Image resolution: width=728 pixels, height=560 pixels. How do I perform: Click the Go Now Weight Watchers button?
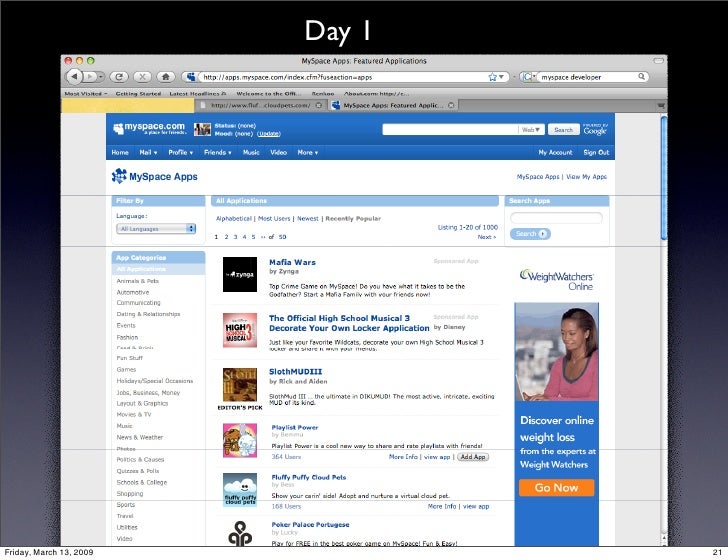[556, 488]
